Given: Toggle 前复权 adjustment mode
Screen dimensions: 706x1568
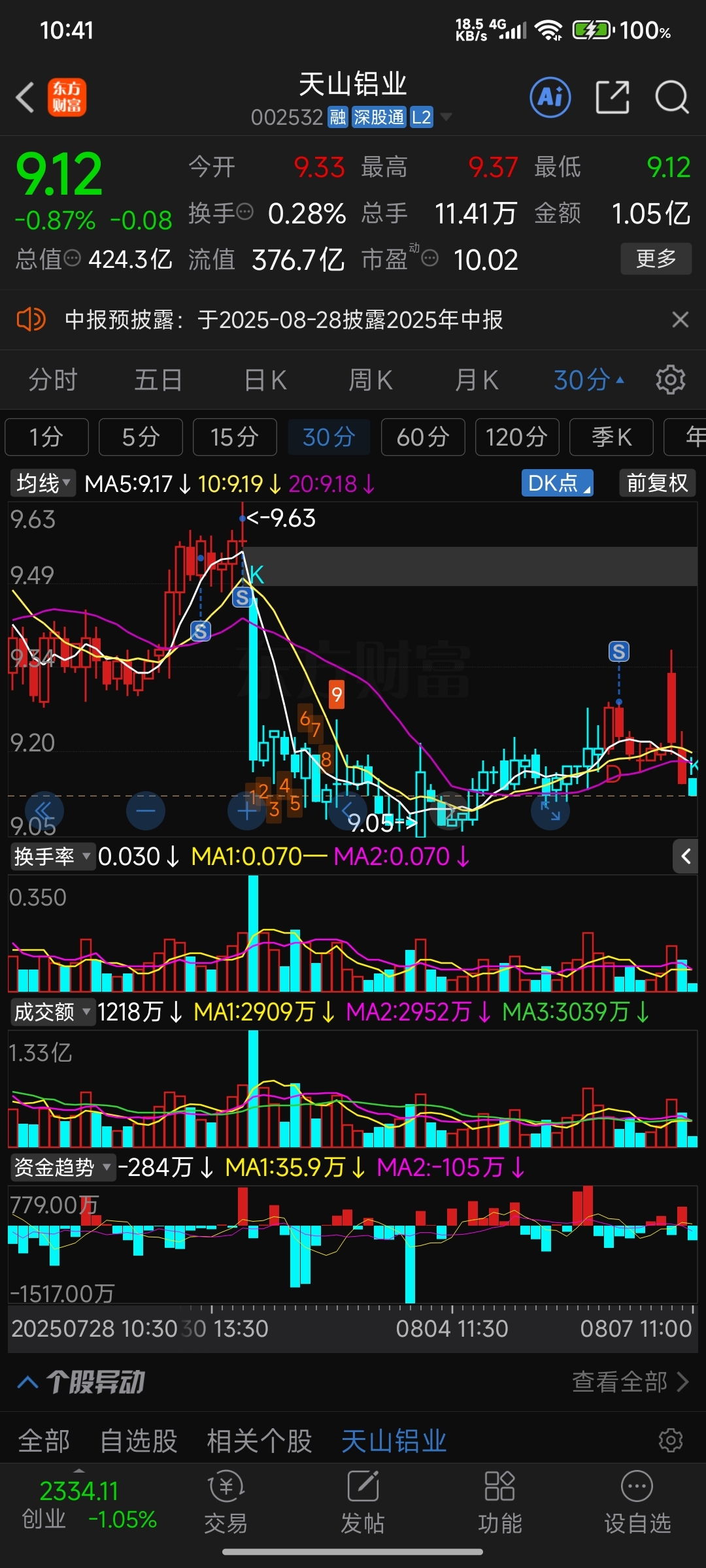Looking at the screenshot, I should click(657, 483).
